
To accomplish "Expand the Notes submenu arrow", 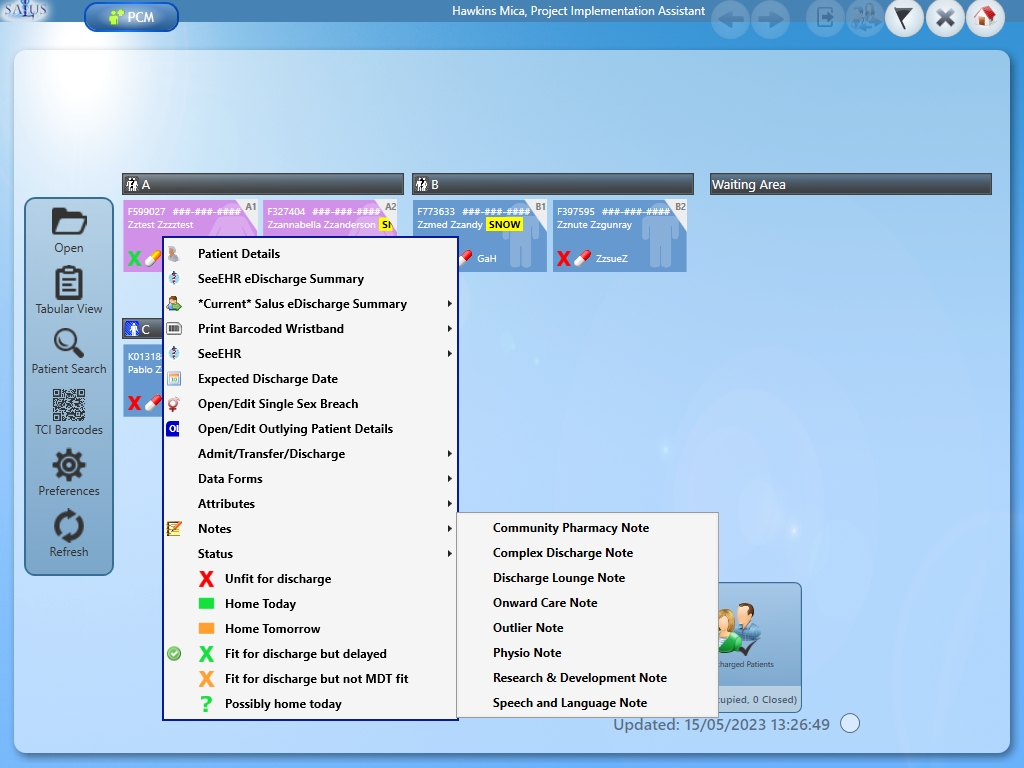I will click(x=449, y=528).
